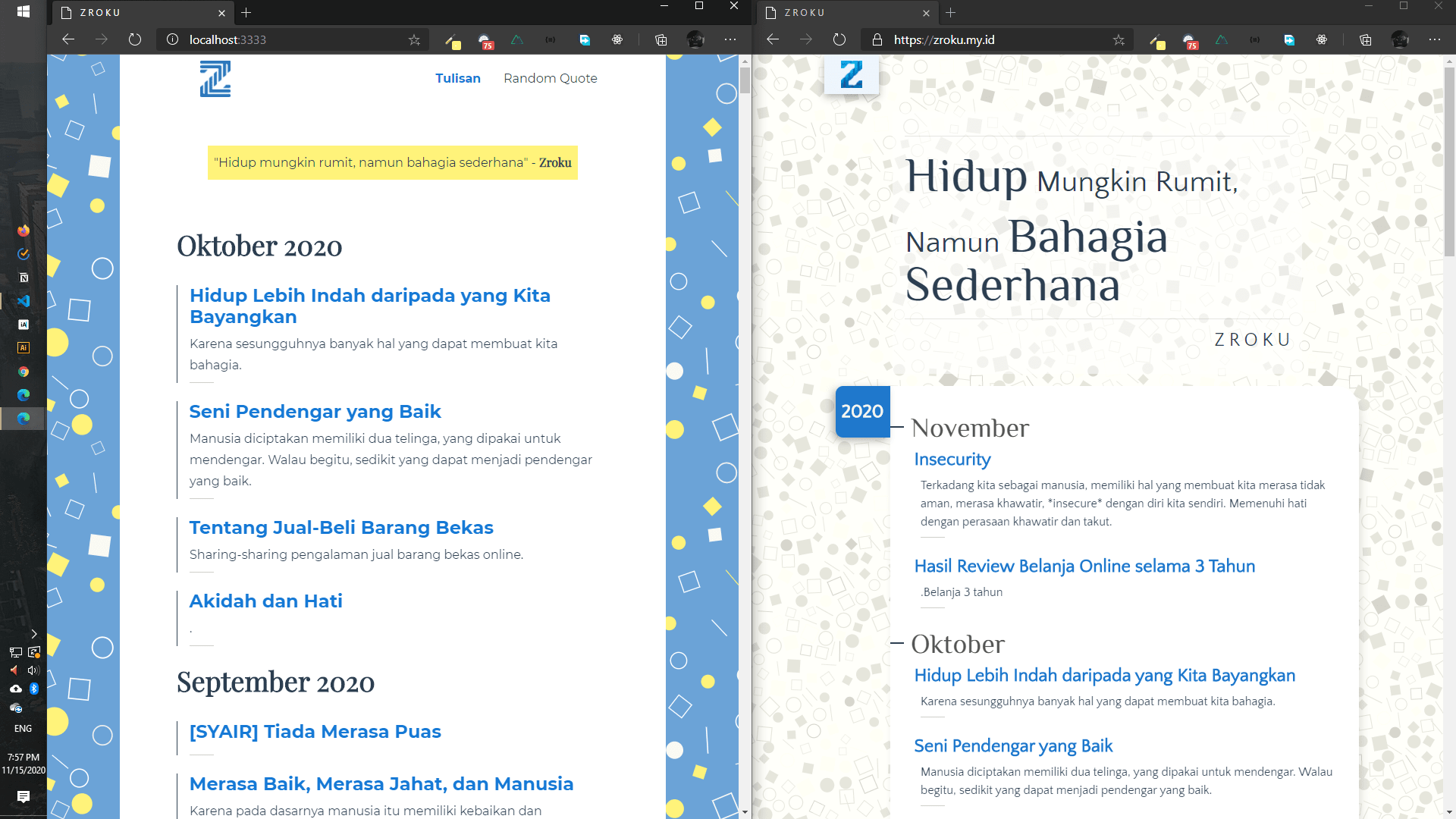
Task: Open the Random Quote menu item
Action: pos(550,78)
